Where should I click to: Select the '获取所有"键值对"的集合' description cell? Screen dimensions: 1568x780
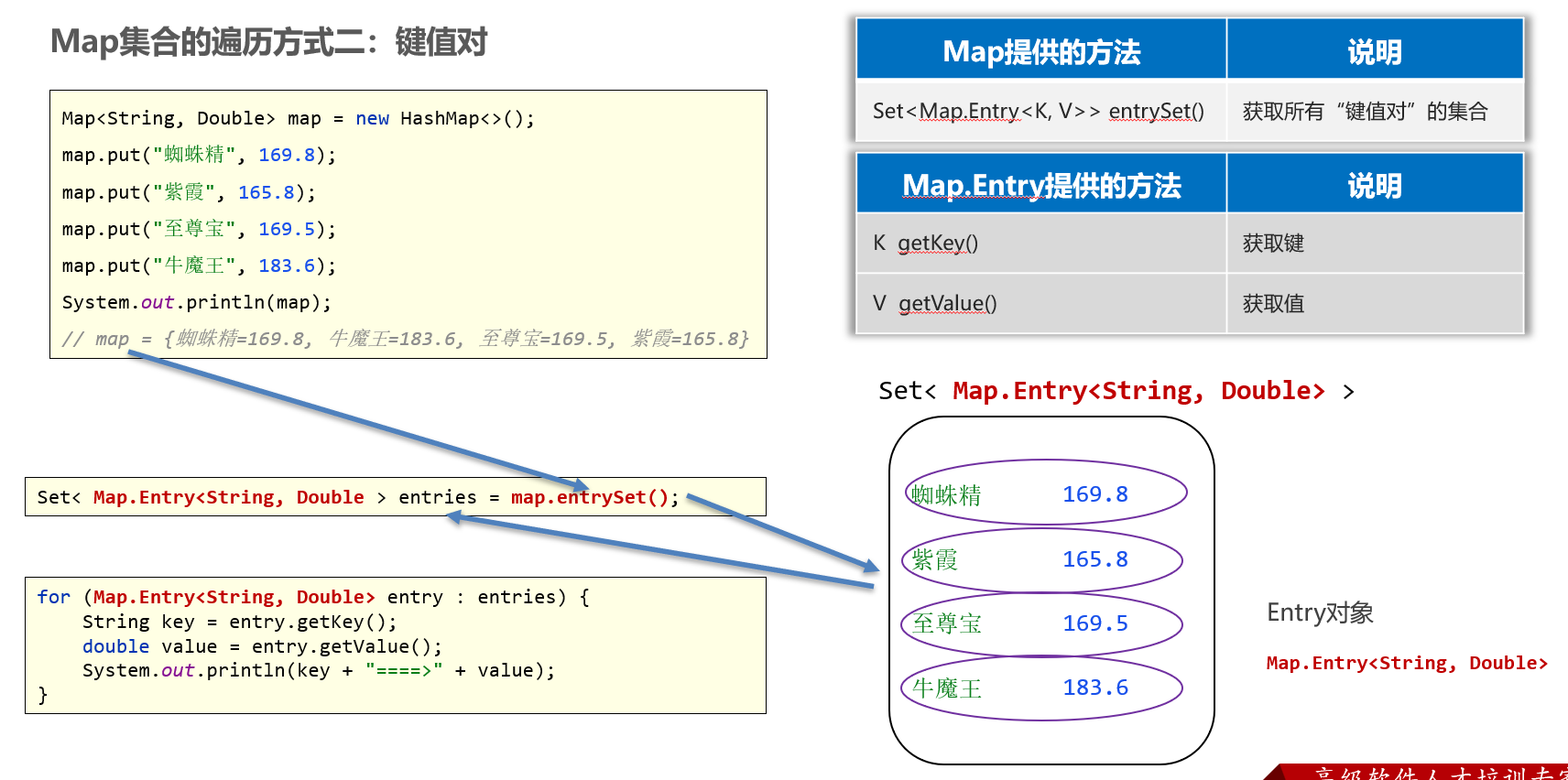(1375, 111)
